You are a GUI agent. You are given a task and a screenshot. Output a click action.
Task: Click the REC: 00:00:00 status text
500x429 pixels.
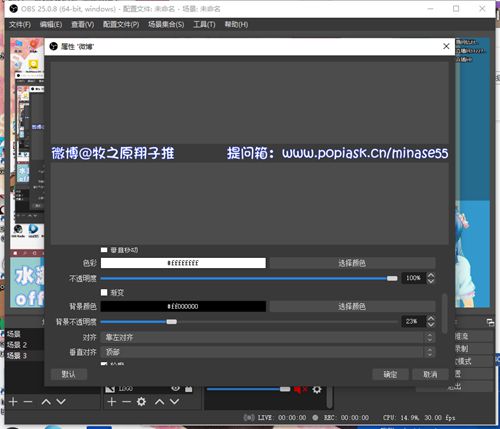pos(346,418)
